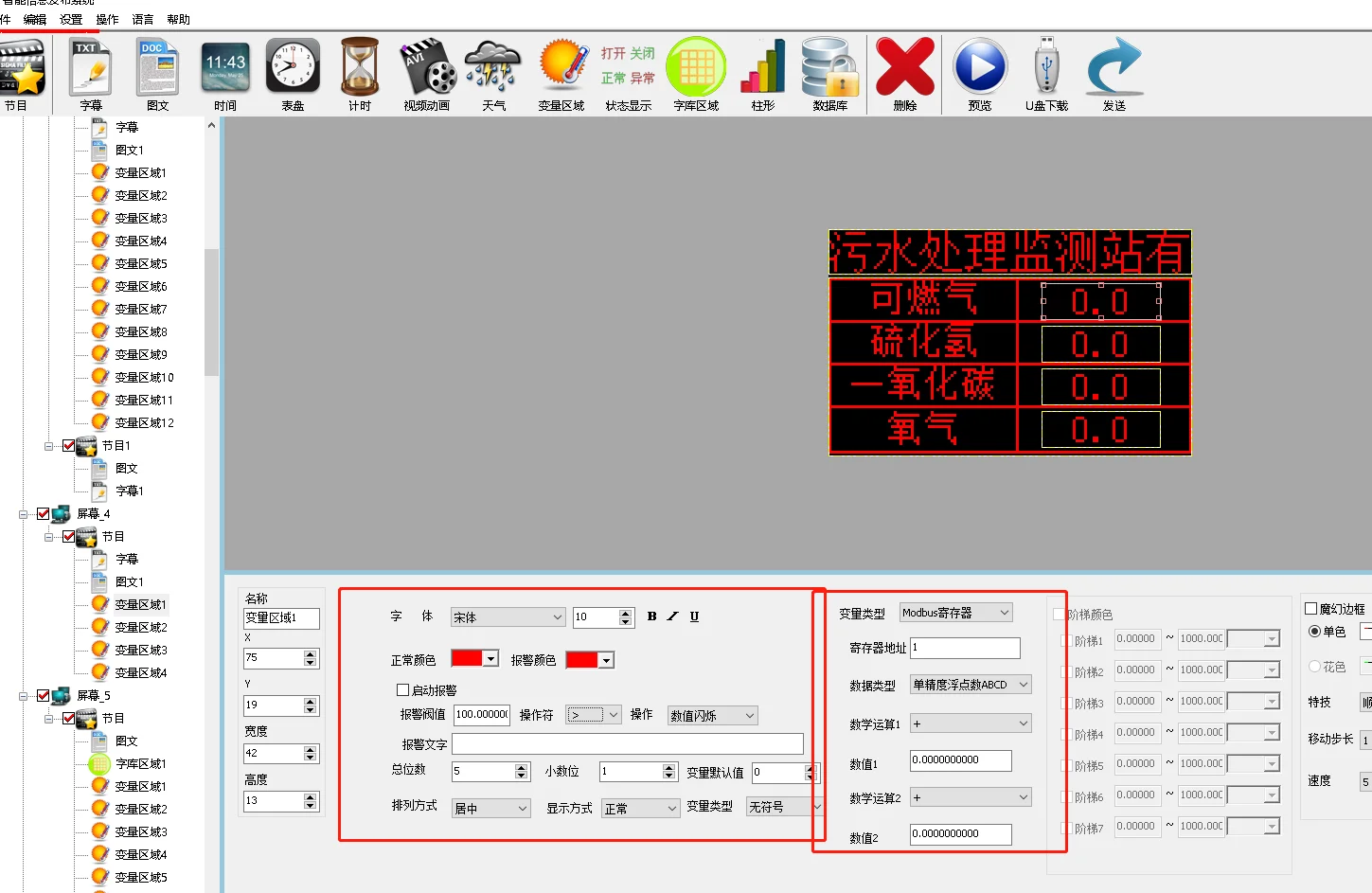
Task: Select the 氧气 value area on canvas
Action: point(1100,430)
